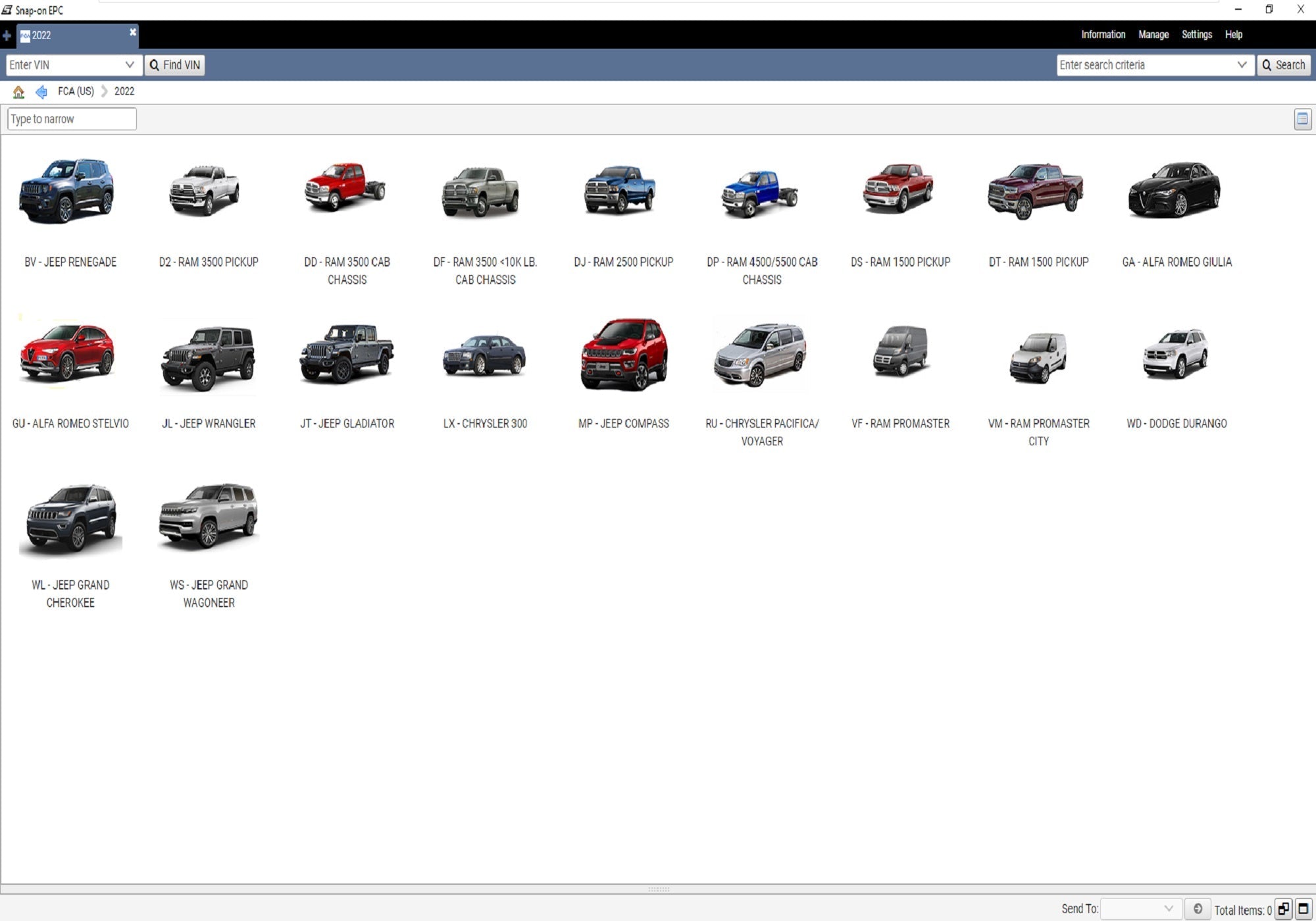Close the 2022 tab
The height and width of the screenshot is (921, 1316).
(133, 32)
